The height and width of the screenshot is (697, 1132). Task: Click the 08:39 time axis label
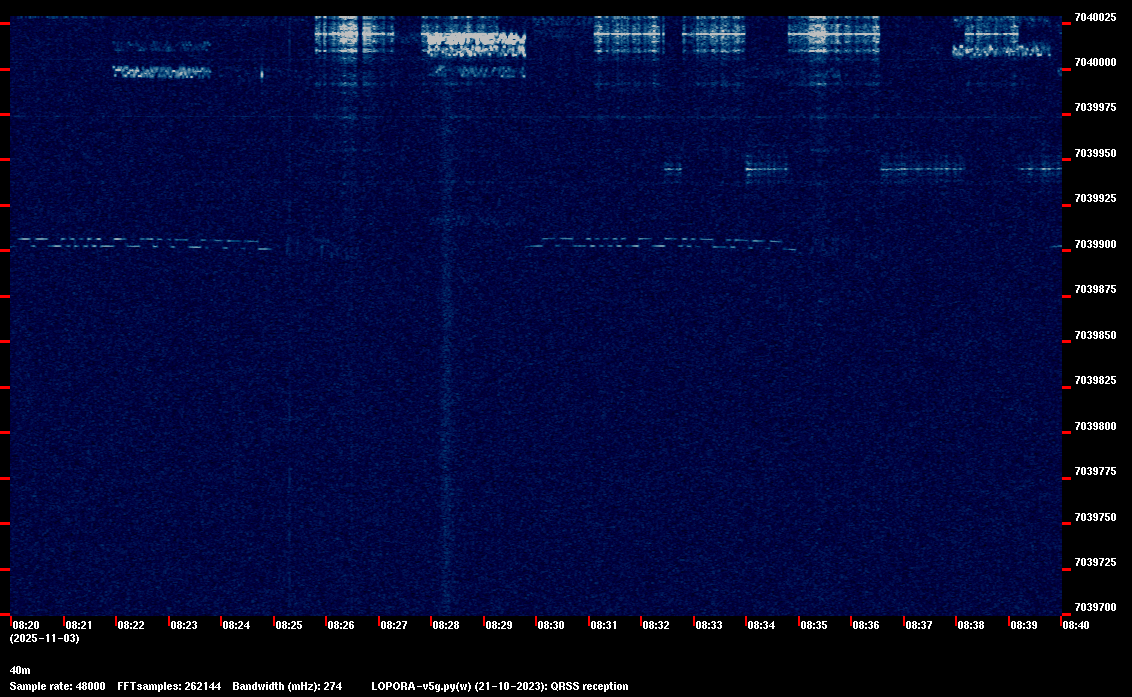[1024, 625]
